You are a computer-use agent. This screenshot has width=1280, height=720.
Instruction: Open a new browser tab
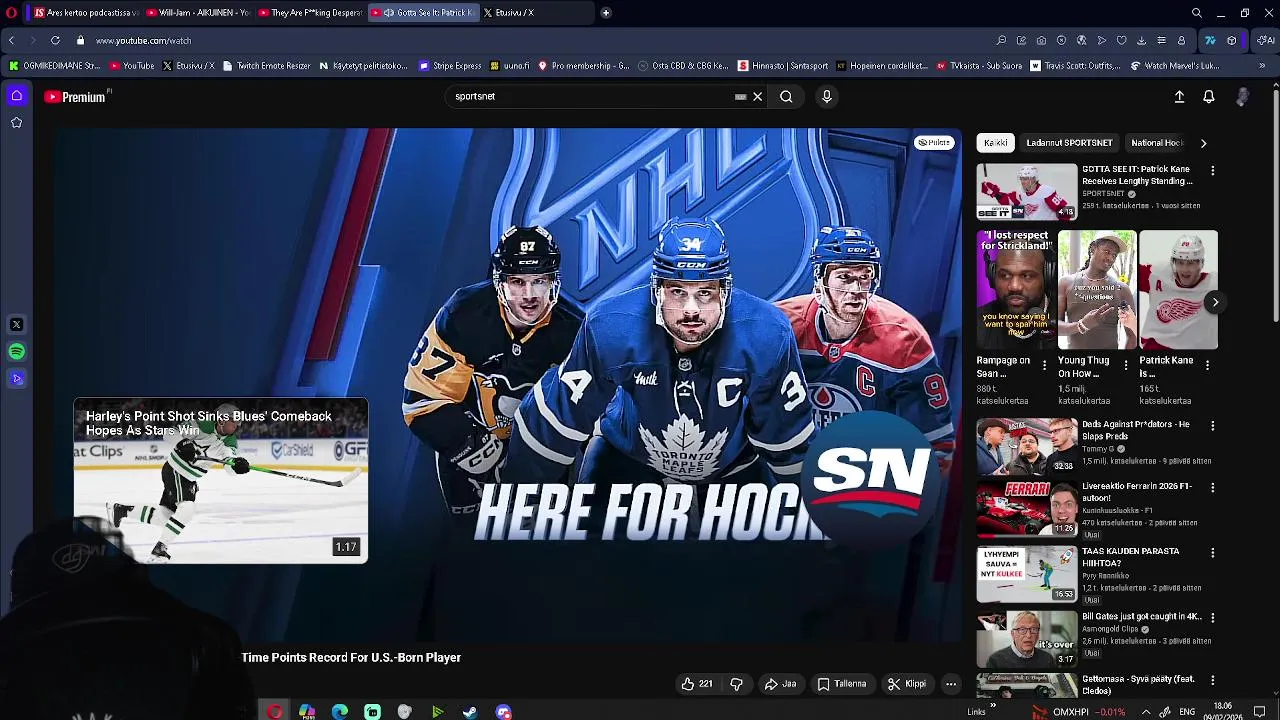[606, 13]
